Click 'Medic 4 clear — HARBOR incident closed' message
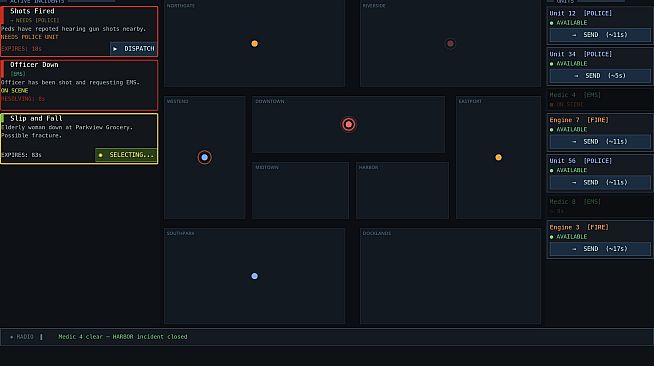654x366 pixels. pos(123,337)
